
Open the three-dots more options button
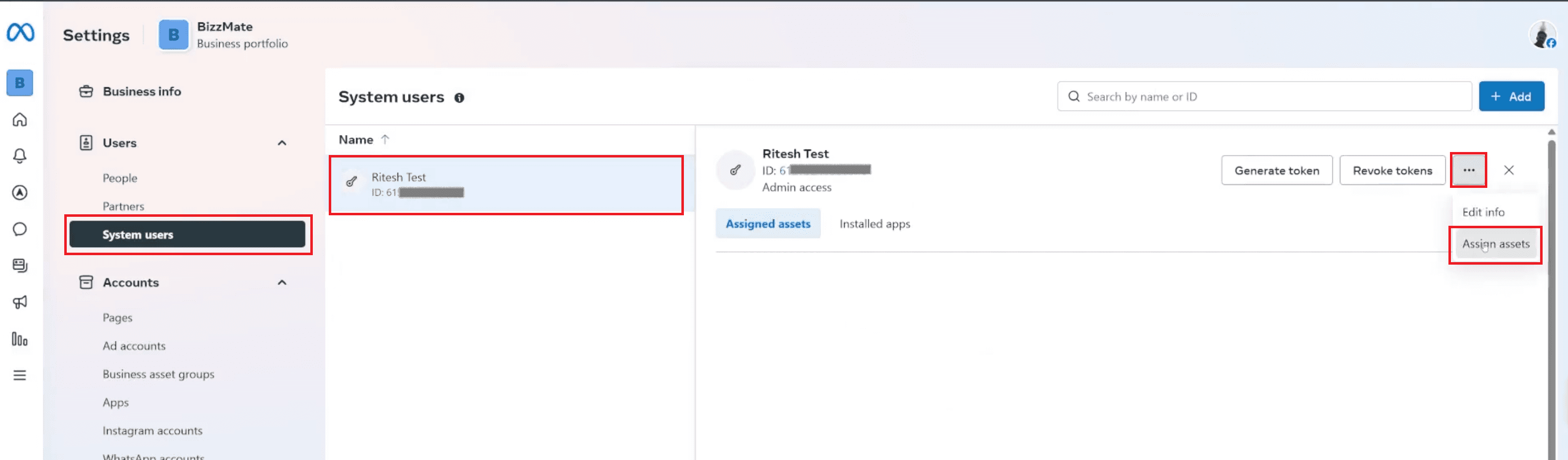(x=1469, y=170)
